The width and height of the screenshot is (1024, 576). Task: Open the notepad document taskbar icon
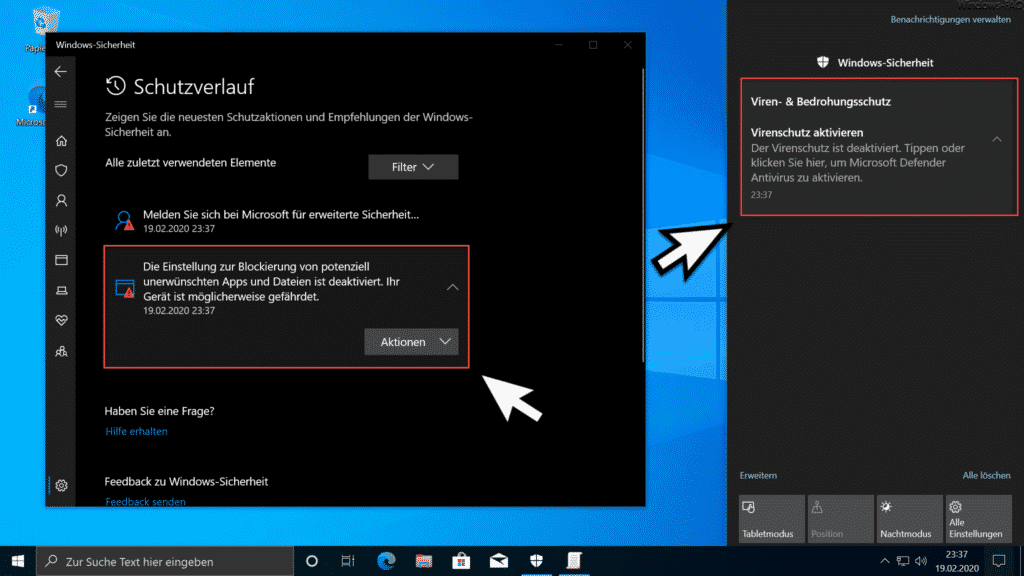[x=574, y=561]
